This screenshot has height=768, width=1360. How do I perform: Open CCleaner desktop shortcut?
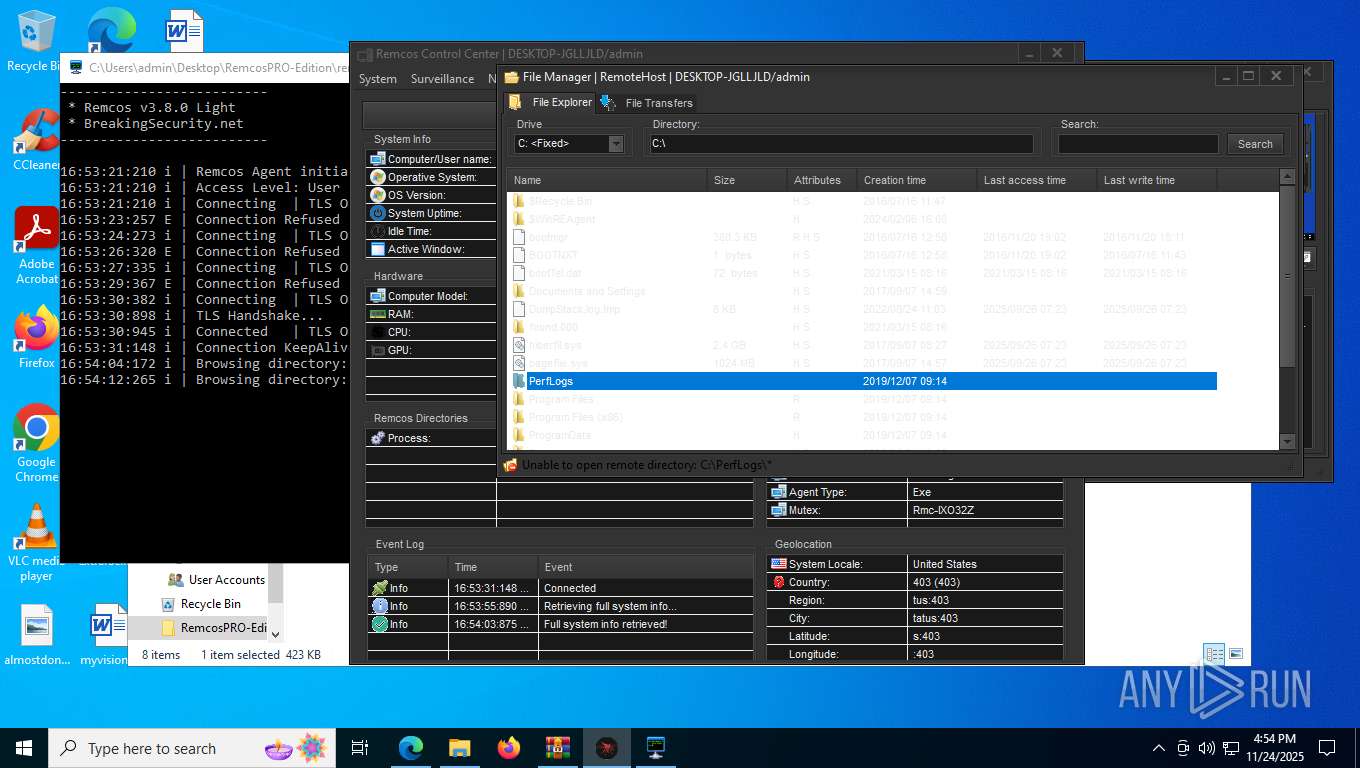(x=37, y=140)
